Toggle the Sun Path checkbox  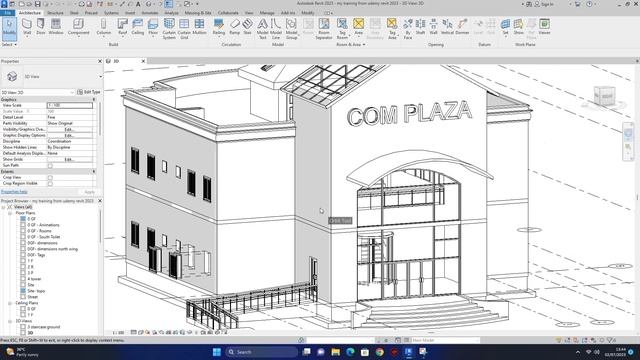tap(50, 166)
